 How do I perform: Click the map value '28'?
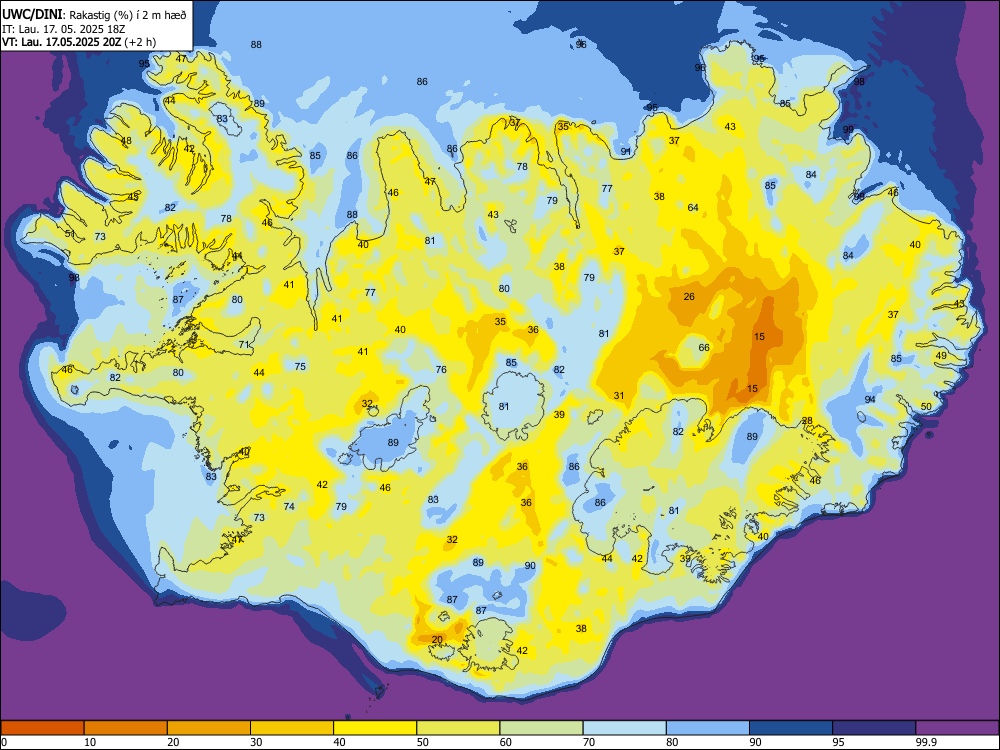click(x=807, y=420)
